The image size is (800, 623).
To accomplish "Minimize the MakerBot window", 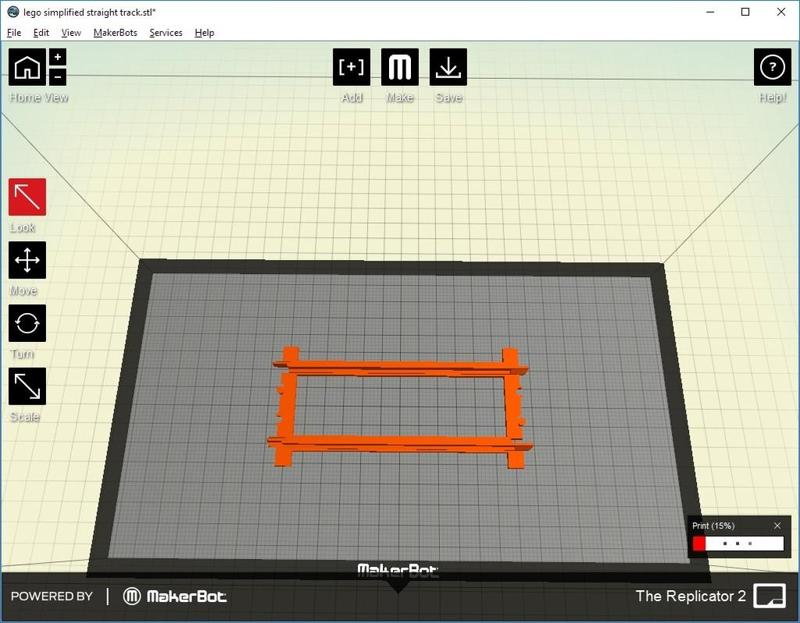I will (x=710, y=12).
